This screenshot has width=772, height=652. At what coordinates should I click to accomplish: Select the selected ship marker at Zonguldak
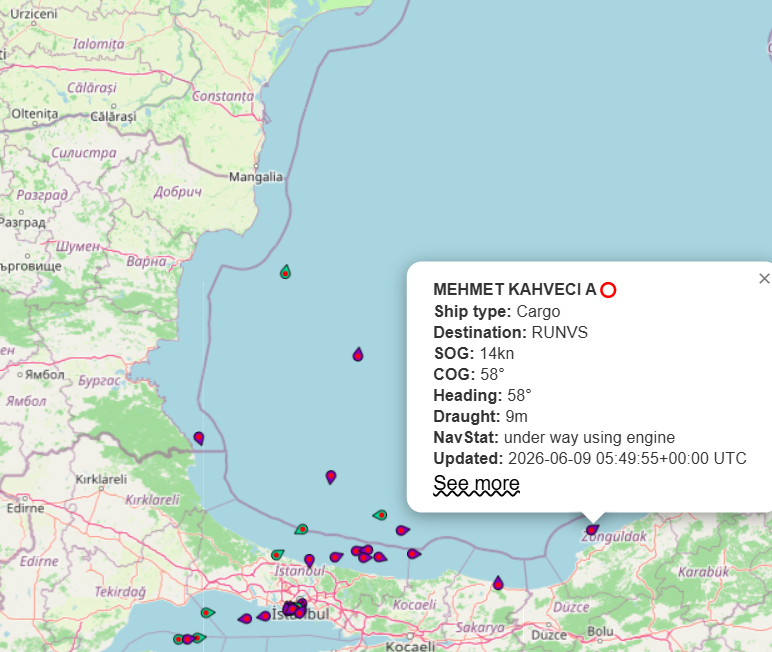[x=592, y=530]
